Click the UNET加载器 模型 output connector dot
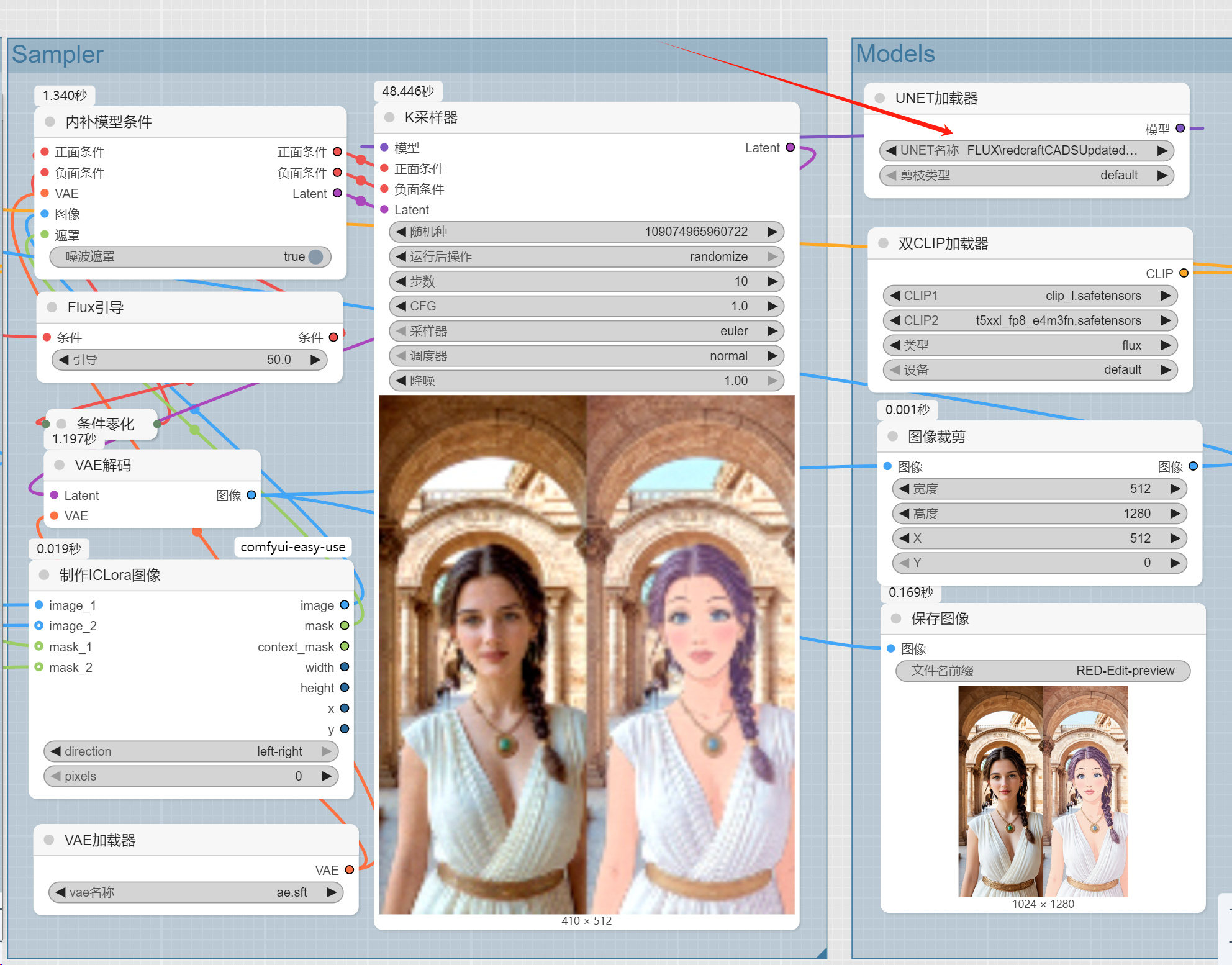Image resolution: width=1232 pixels, height=965 pixels. [x=1180, y=129]
